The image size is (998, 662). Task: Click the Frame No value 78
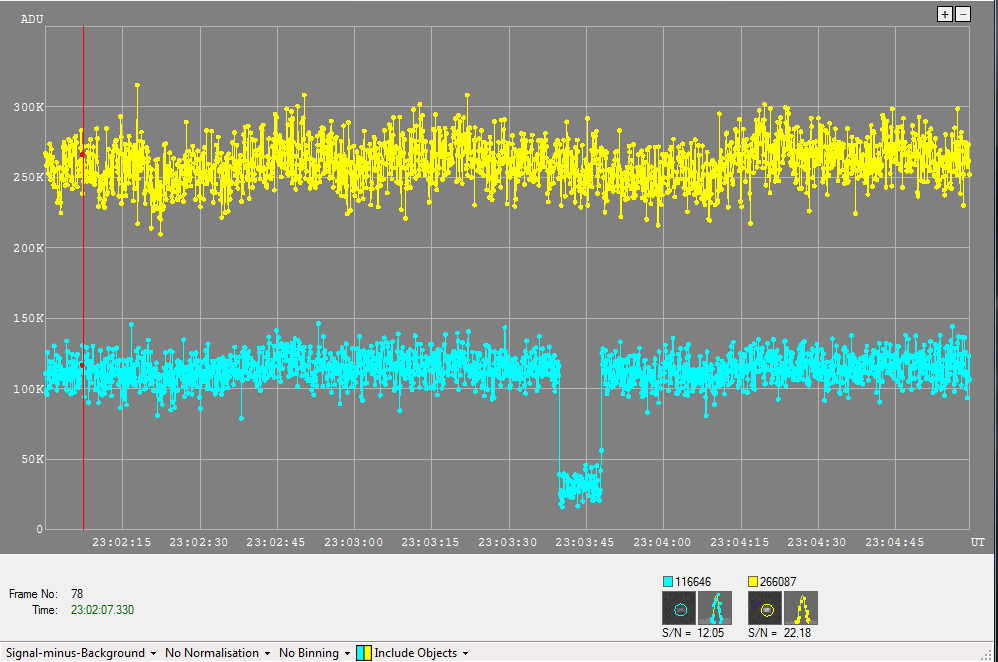click(77, 593)
